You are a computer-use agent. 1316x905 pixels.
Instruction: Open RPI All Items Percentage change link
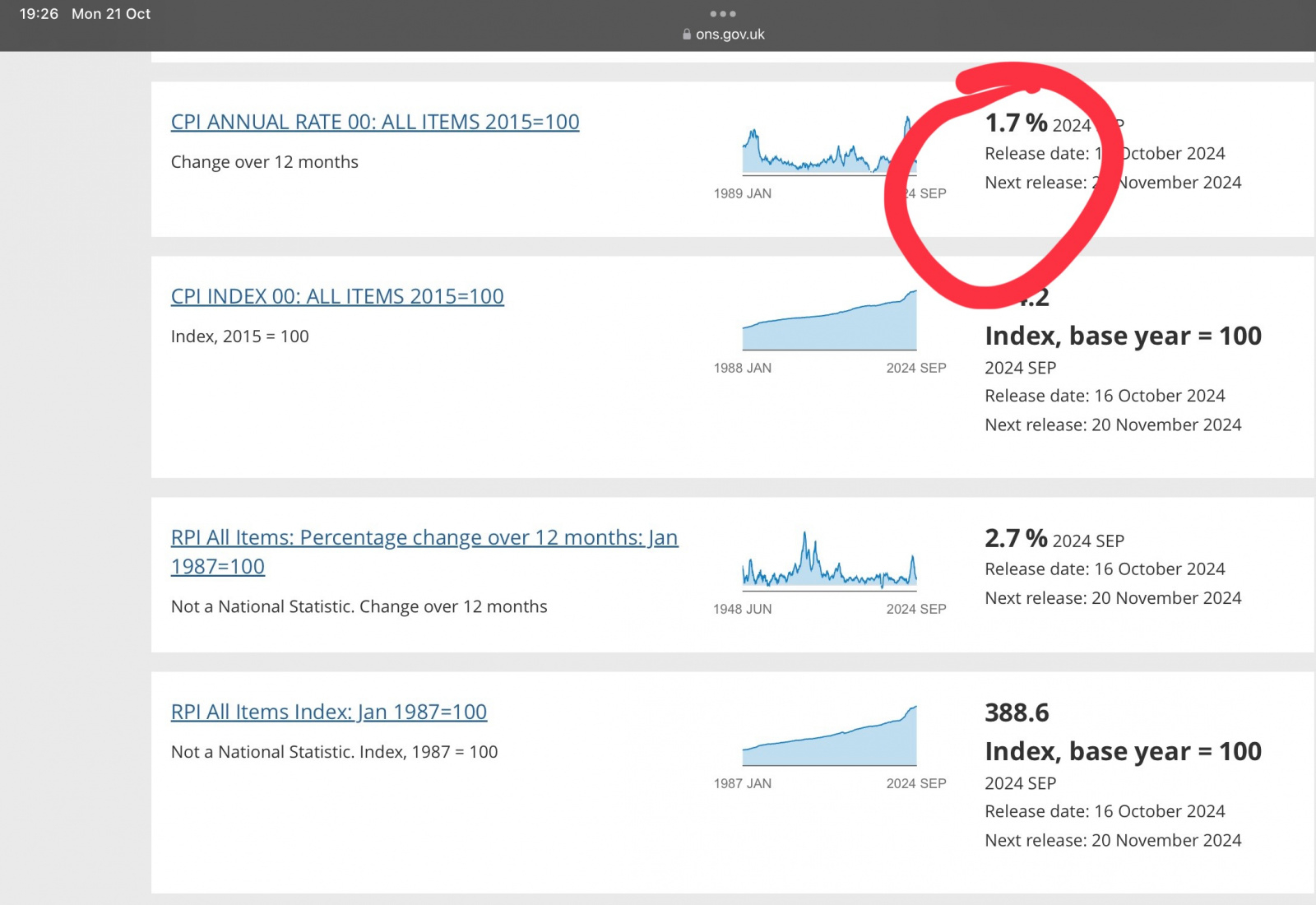pyautogui.click(x=424, y=538)
